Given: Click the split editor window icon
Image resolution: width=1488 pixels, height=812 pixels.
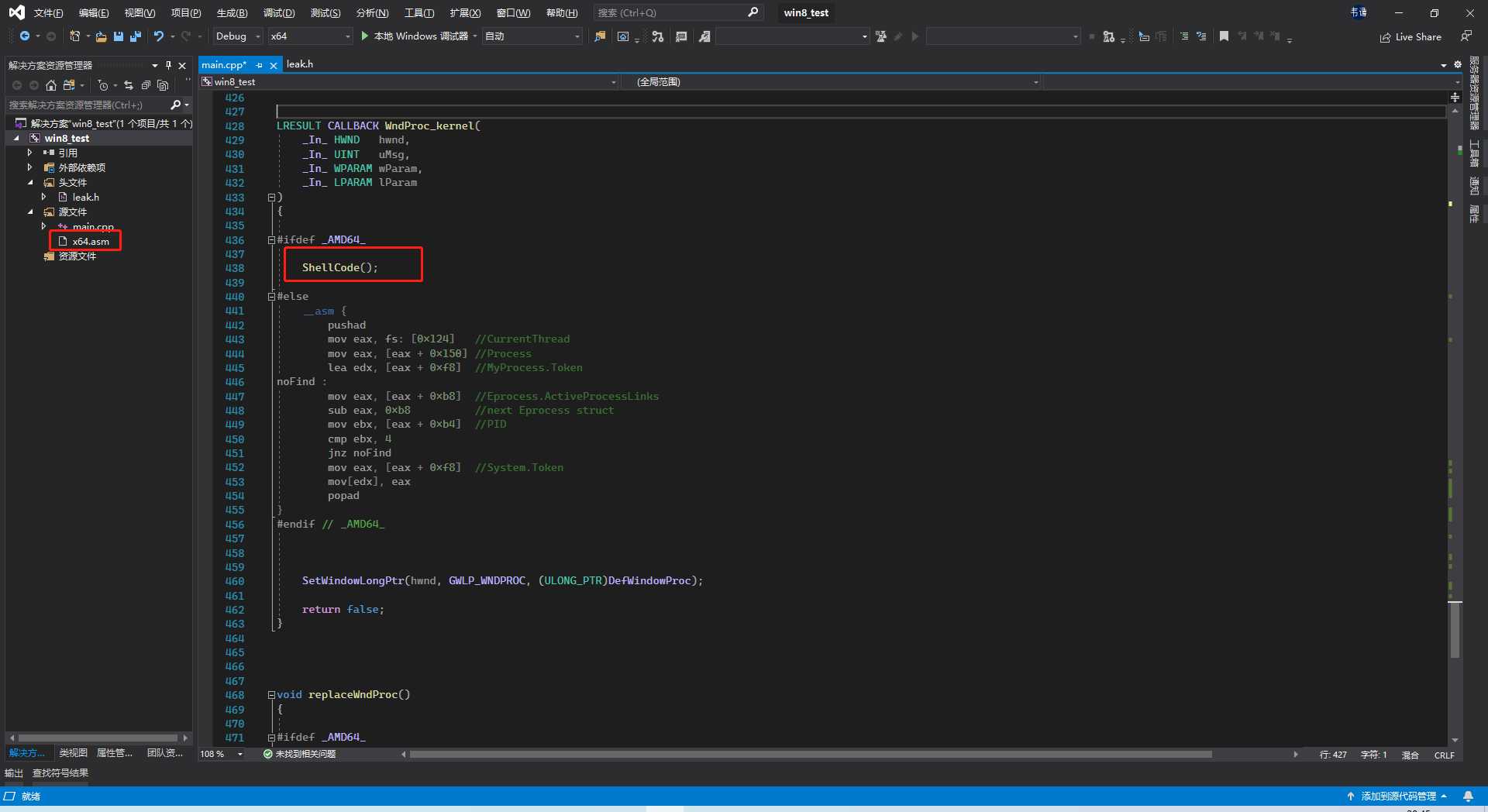Looking at the screenshot, I should click(1455, 97).
